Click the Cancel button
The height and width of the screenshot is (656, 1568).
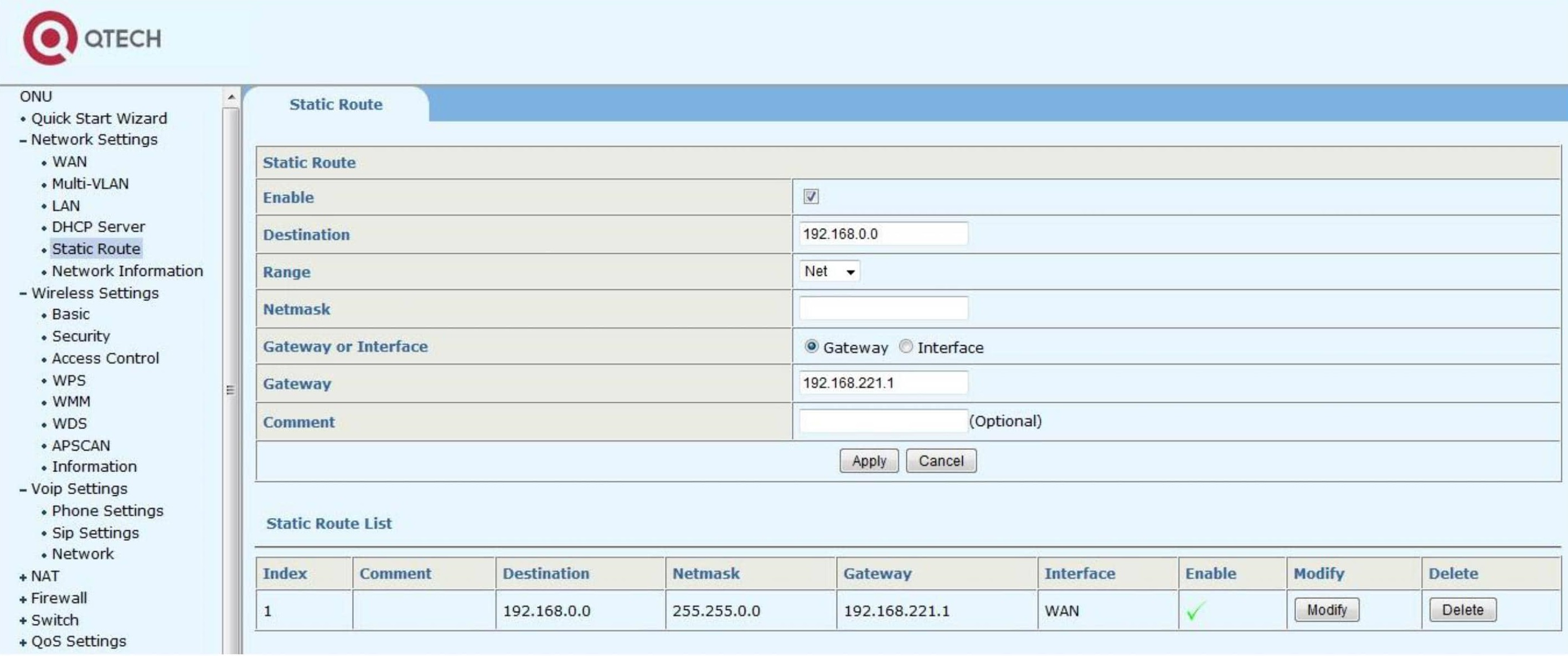click(941, 461)
